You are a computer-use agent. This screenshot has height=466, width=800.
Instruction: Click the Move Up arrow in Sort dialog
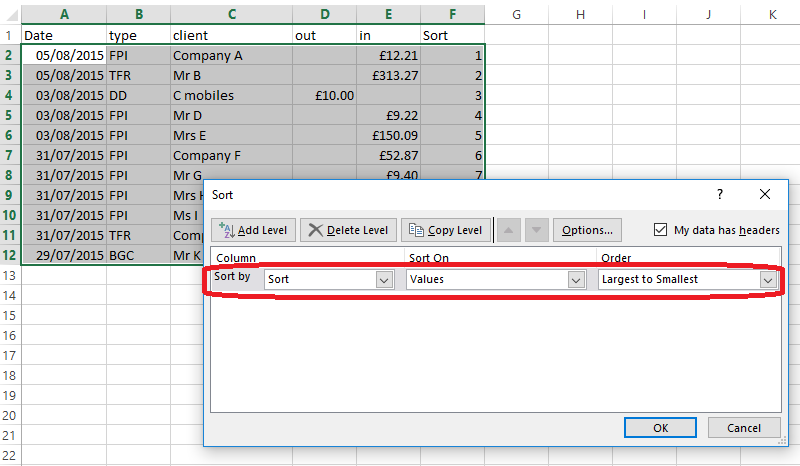[x=509, y=230]
